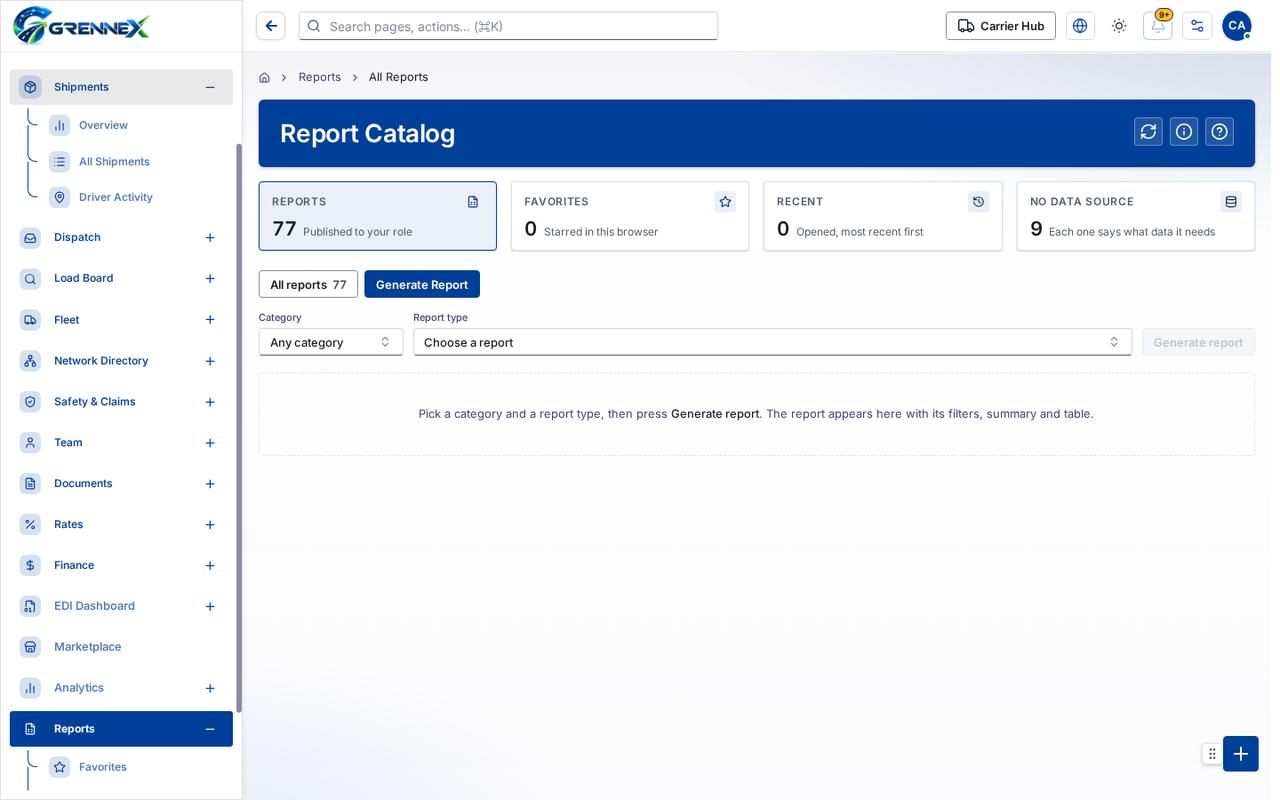Open the language globe icon
This screenshot has height=800, width=1280.
point(1080,26)
